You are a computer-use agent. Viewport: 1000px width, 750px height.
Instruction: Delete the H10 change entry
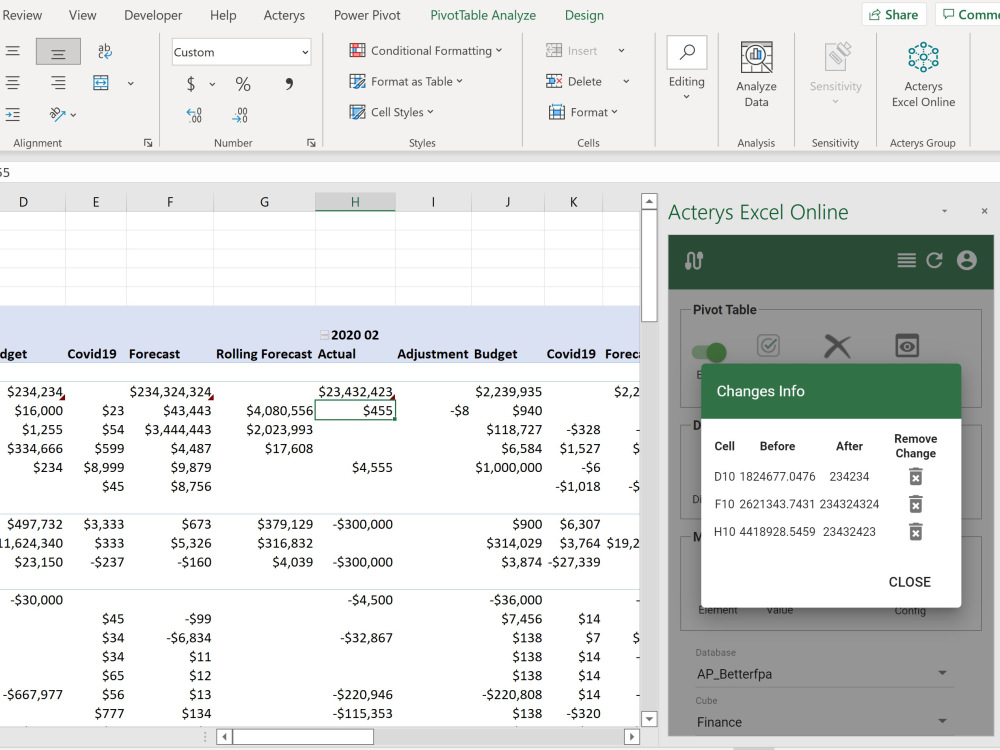915,531
